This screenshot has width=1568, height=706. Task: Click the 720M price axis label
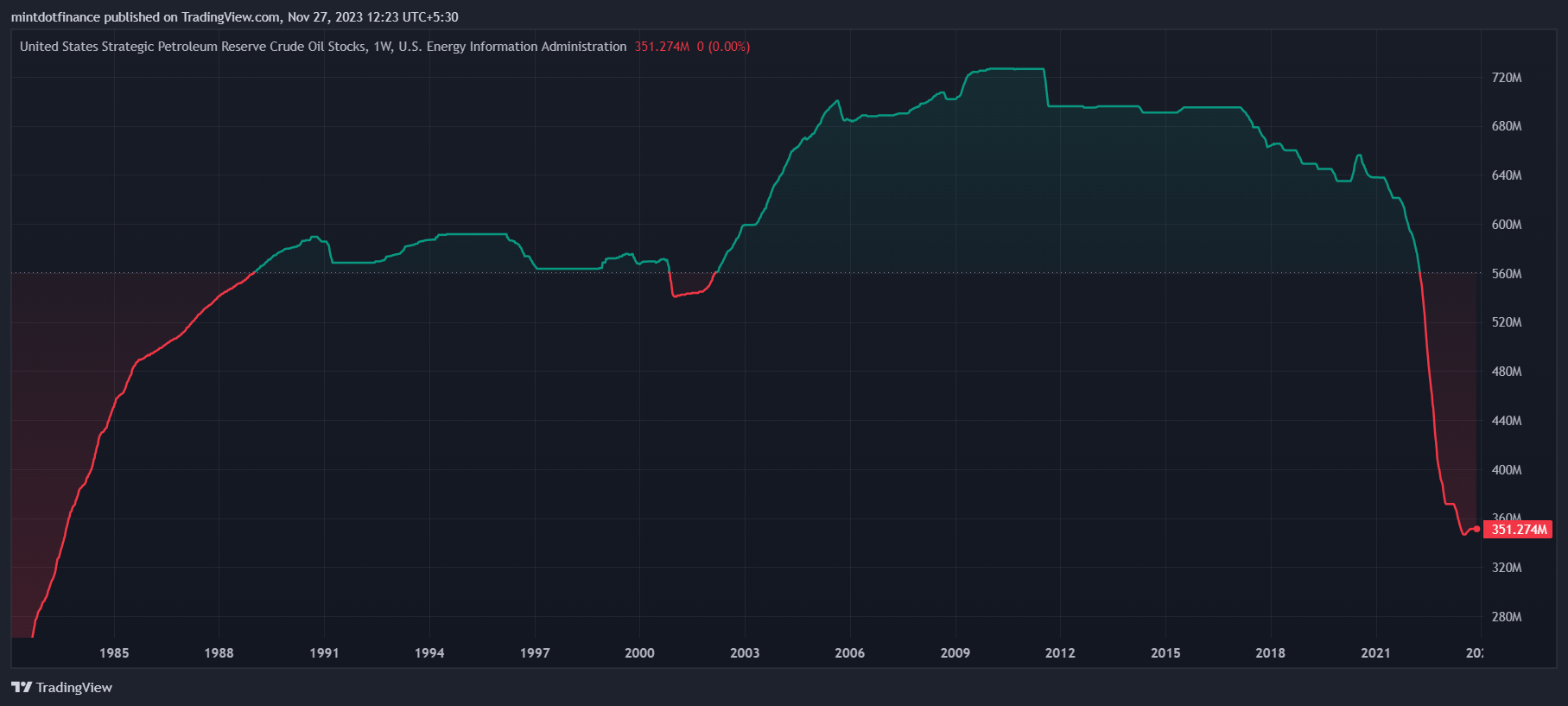click(1507, 78)
